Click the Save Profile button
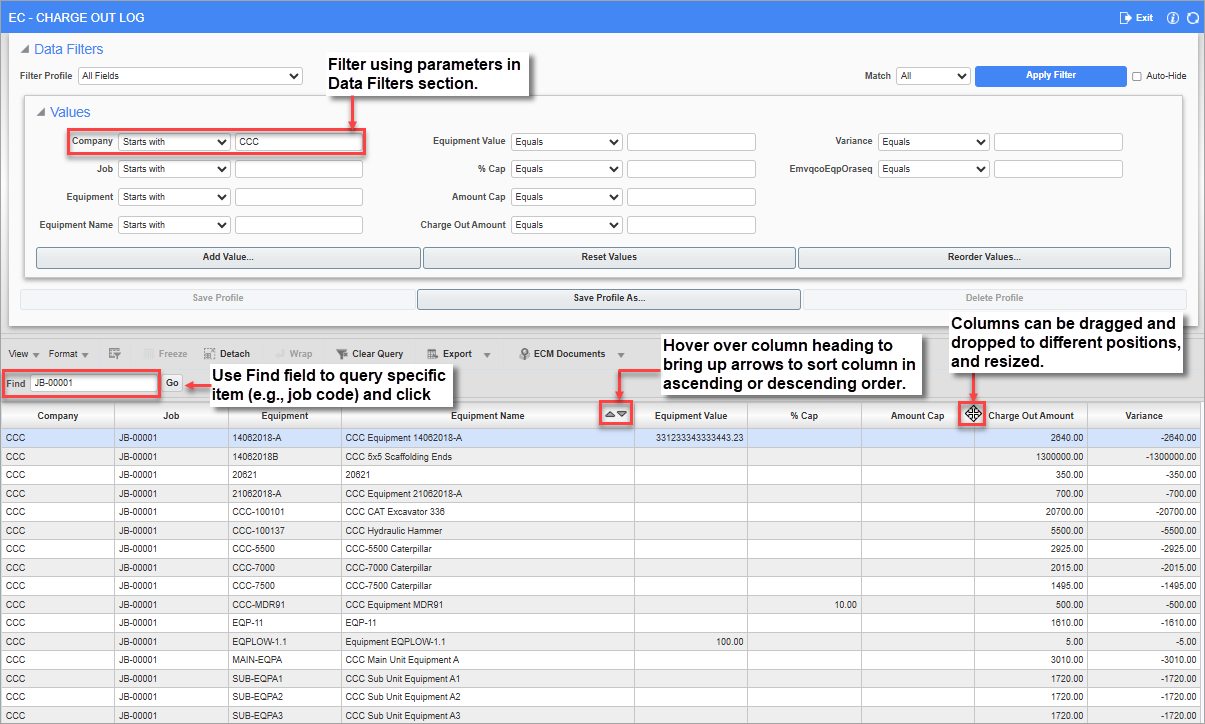This screenshot has width=1205, height=724. tap(218, 298)
